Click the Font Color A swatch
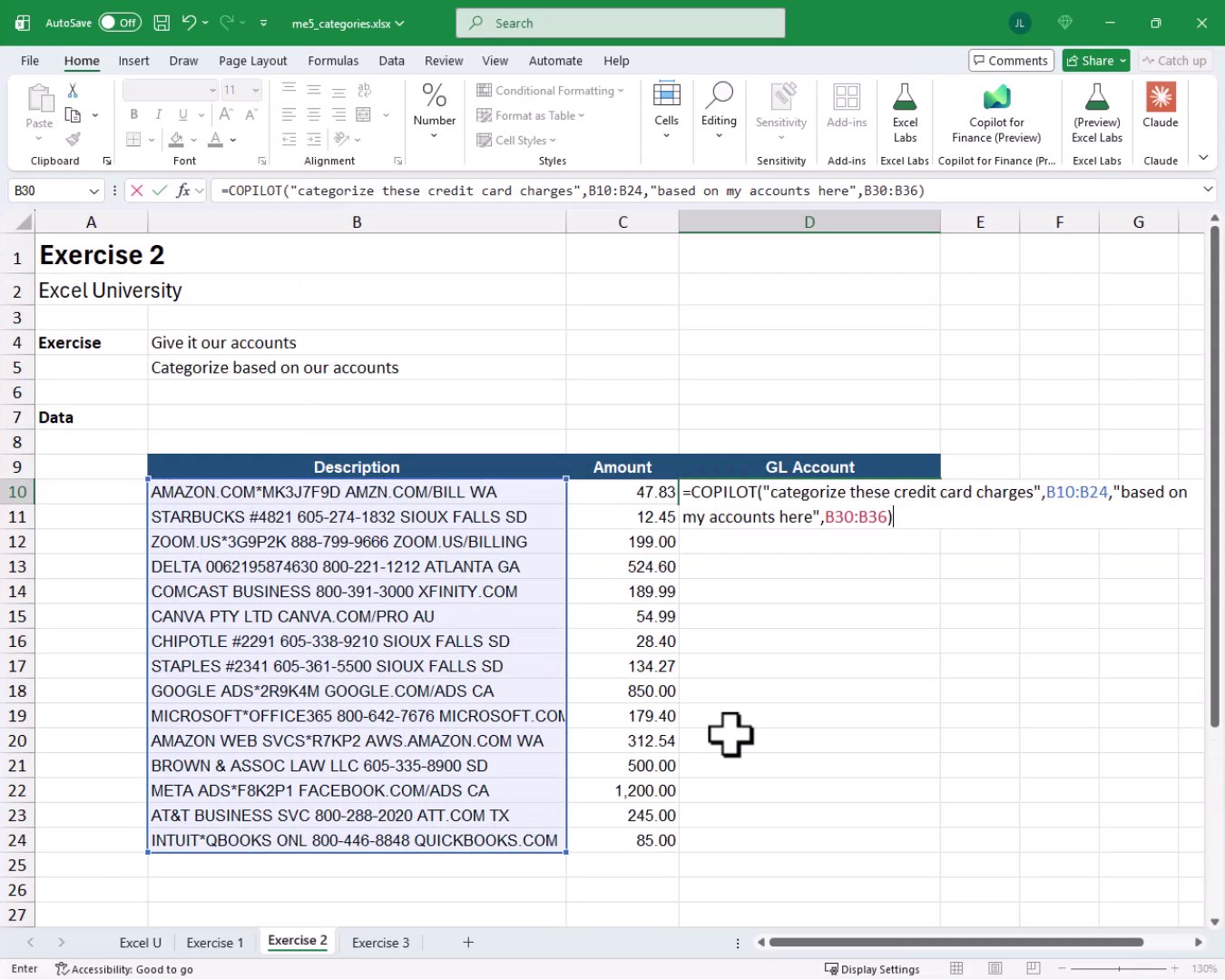Image resolution: width=1225 pixels, height=980 pixels. (x=215, y=140)
